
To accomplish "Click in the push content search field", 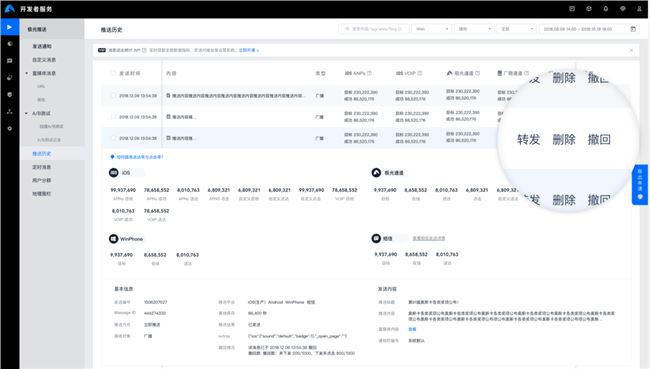I will pos(374,29).
